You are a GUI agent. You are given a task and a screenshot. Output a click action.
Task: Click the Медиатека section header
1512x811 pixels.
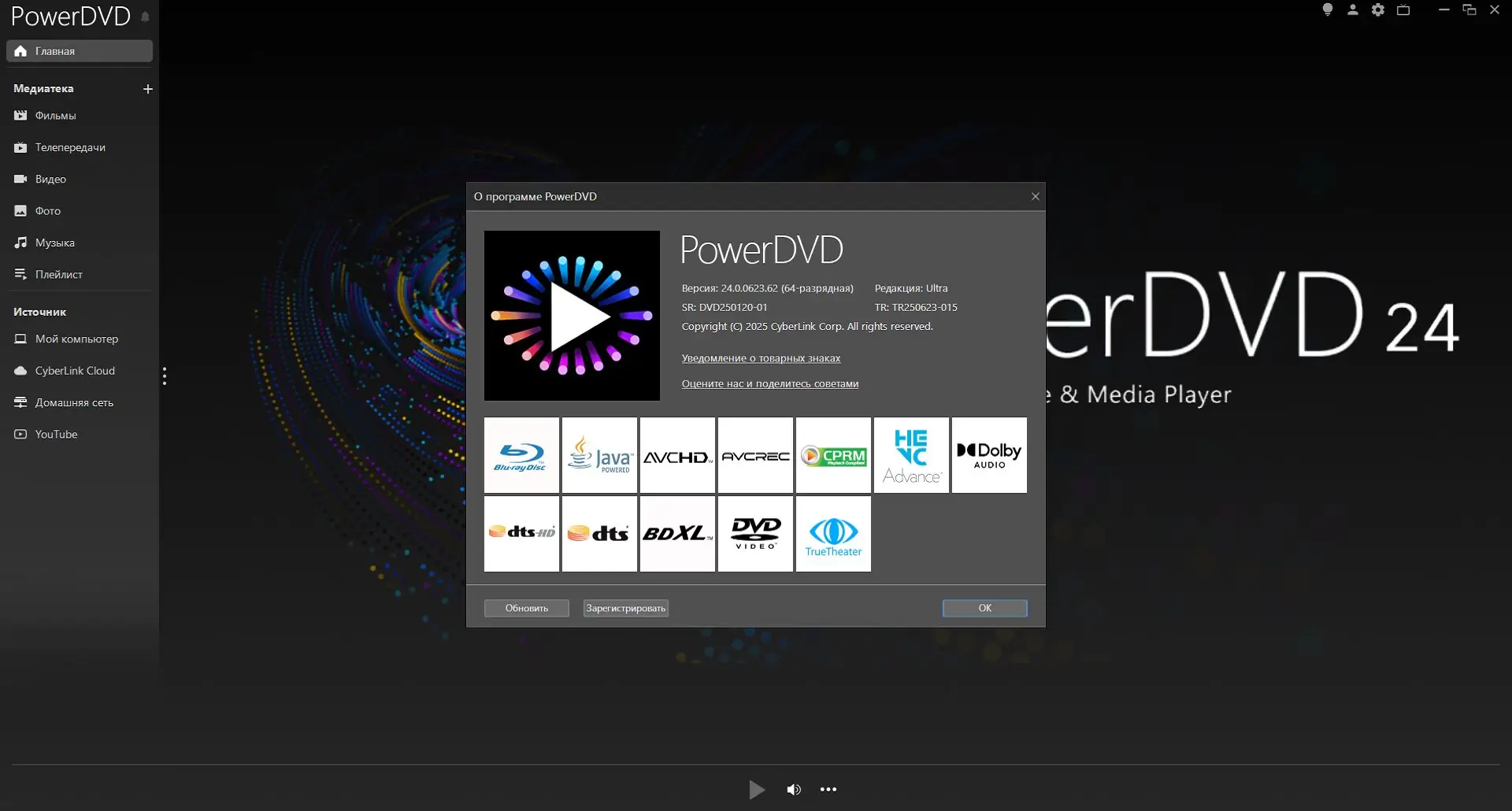coord(43,88)
